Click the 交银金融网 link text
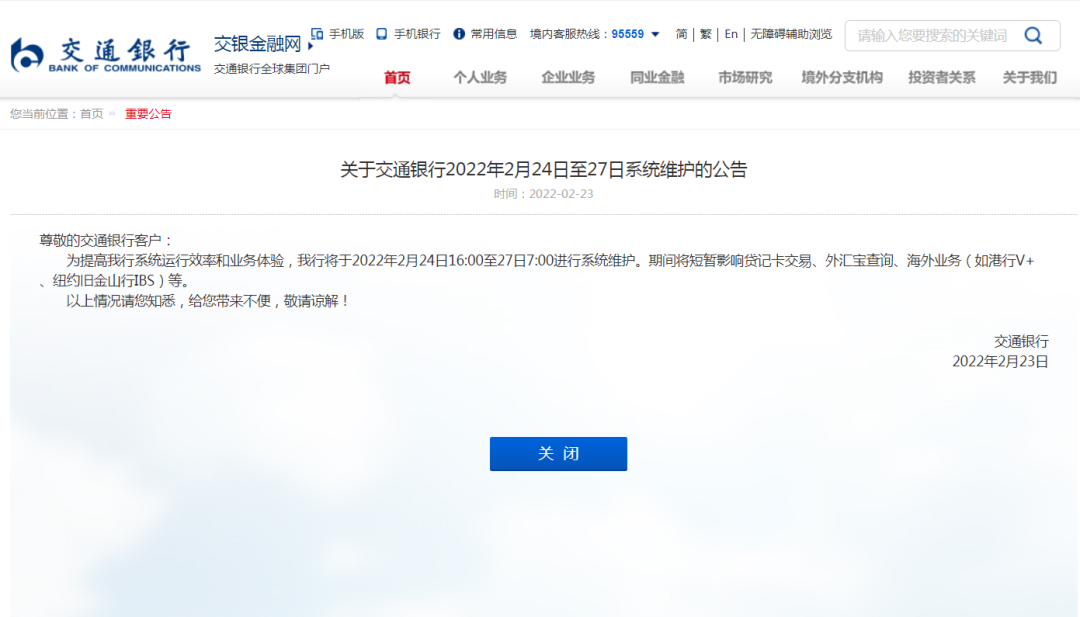This screenshot has height=617, width=1080. click(258, 44)
